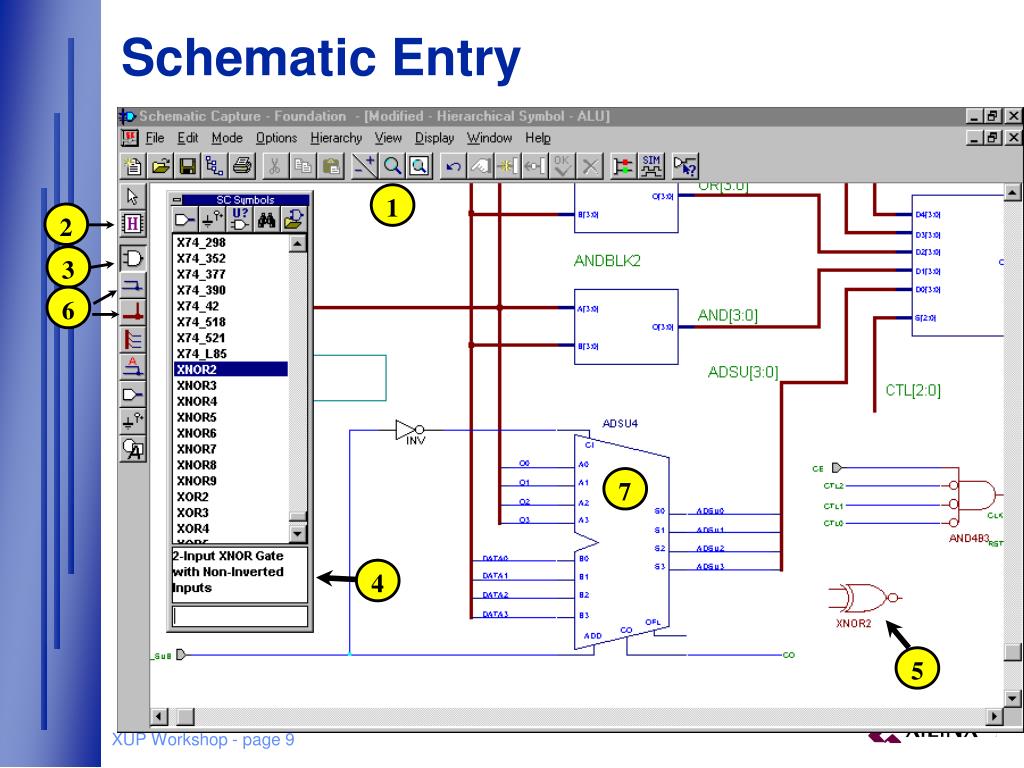The width and height of the screenshot is (1024, 768).
Task: Open the View menu
Action: (x=388, y=138)
